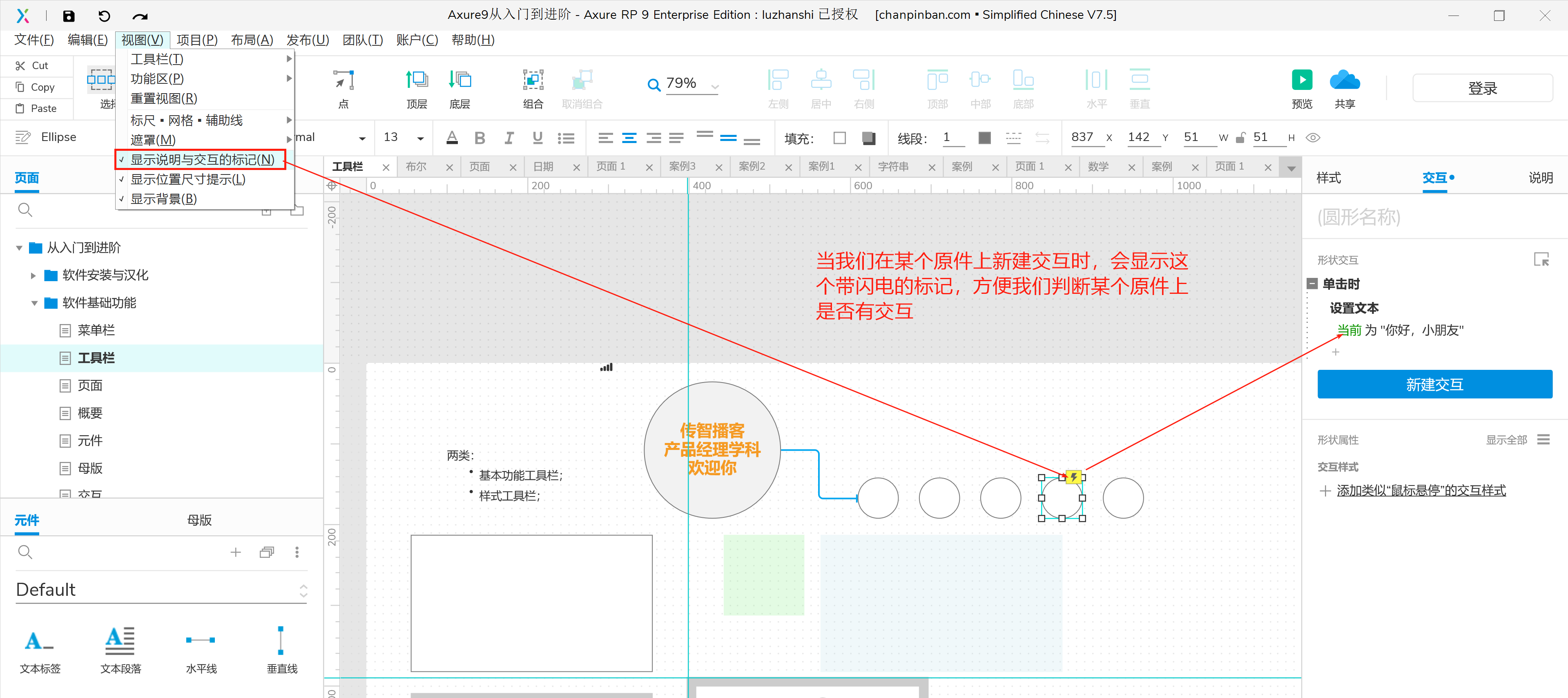Toggle 显示位置尺寸提示 menu option
This screenshot has height=698, width=1568.
[x=187, y=180]
